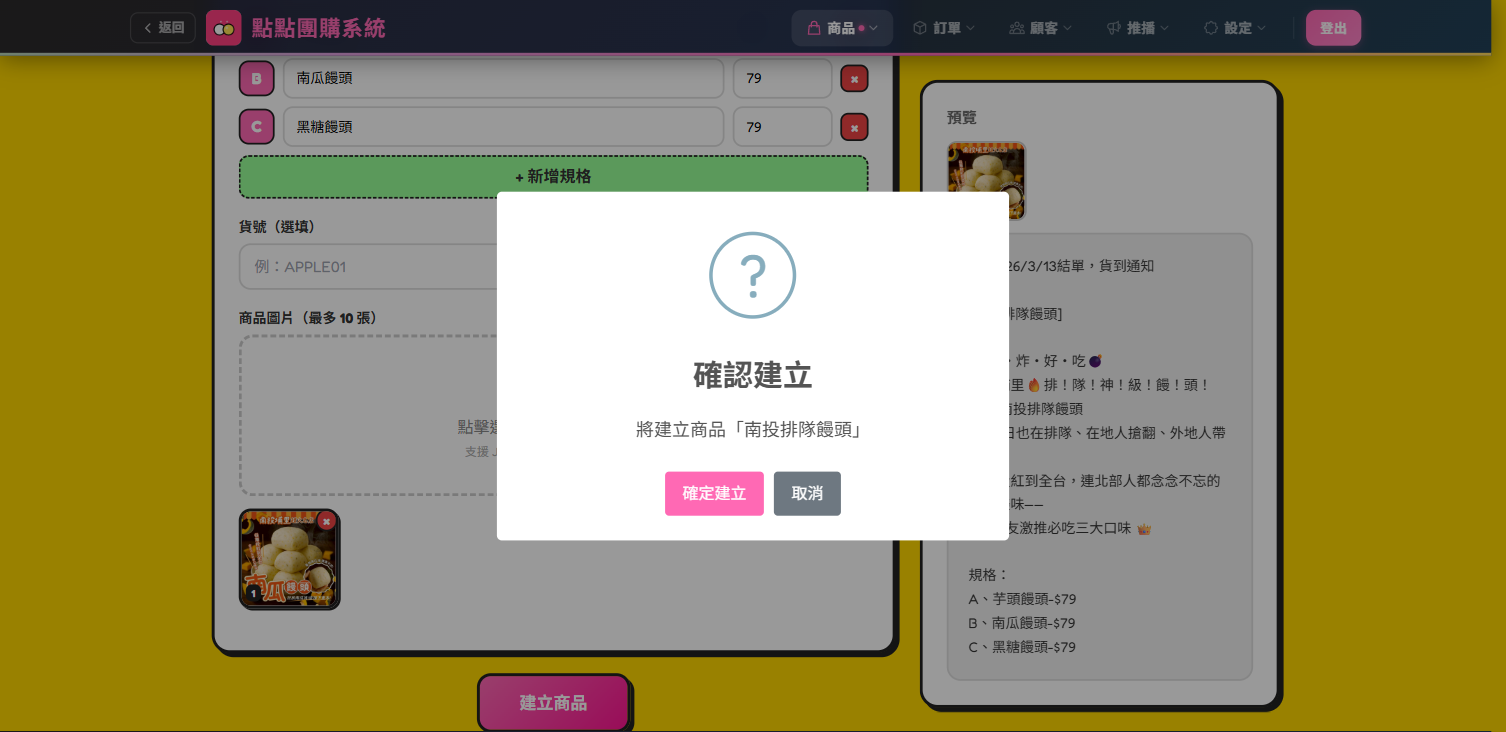
Task: Open the 推播 menu item
Action: 1143,28
